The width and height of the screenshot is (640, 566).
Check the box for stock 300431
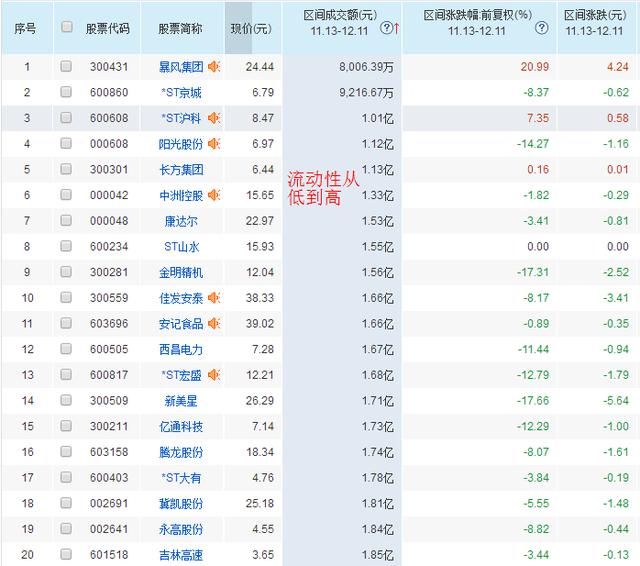coord(66,66)
